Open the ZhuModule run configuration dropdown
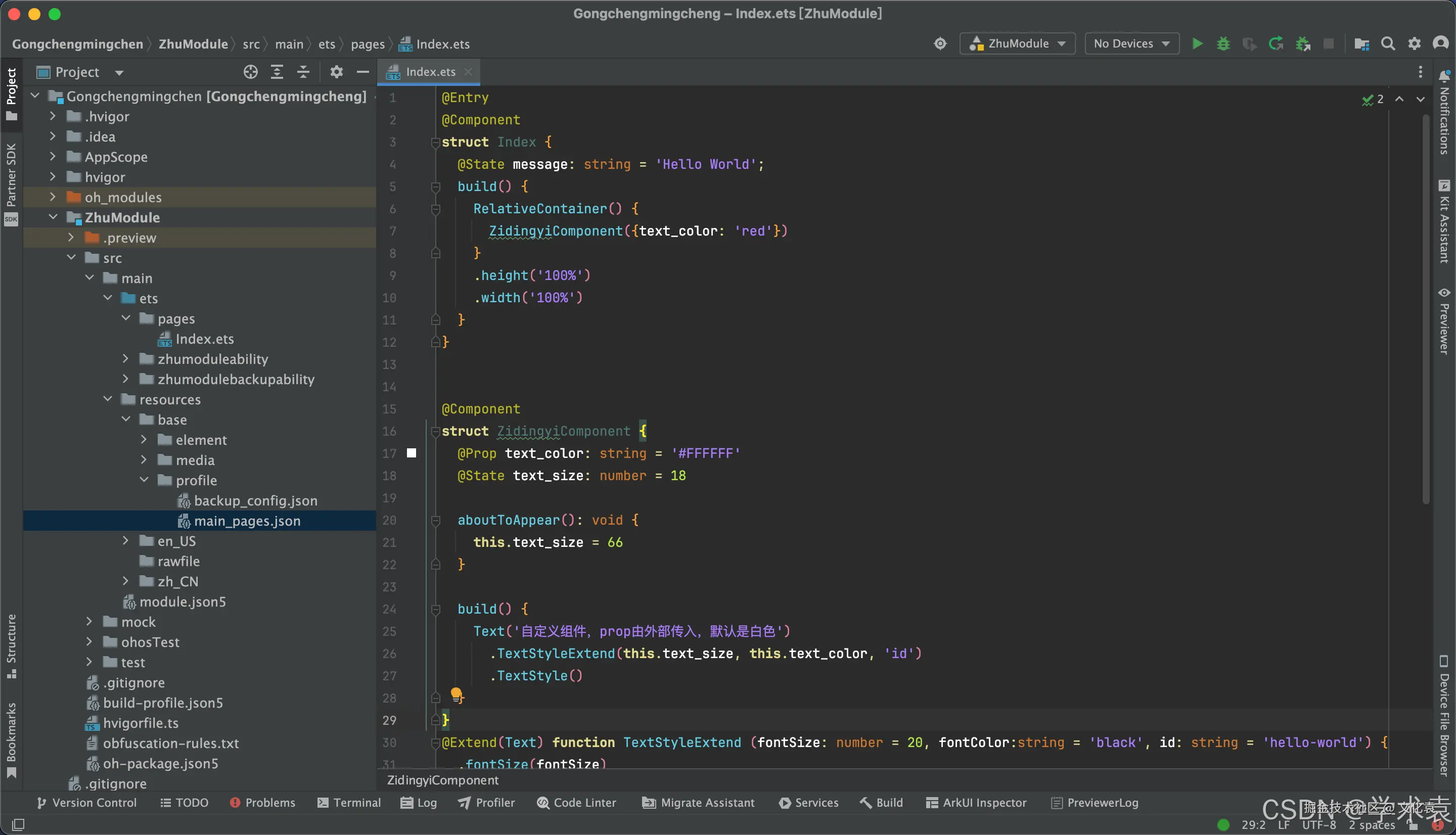Viewport: 1456px width, 835px height. (x=1018, y=43)
